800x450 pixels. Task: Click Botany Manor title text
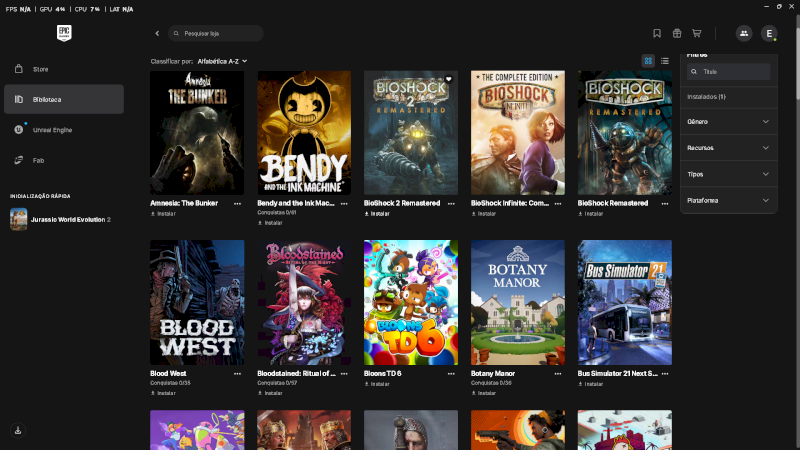(493, 373)
